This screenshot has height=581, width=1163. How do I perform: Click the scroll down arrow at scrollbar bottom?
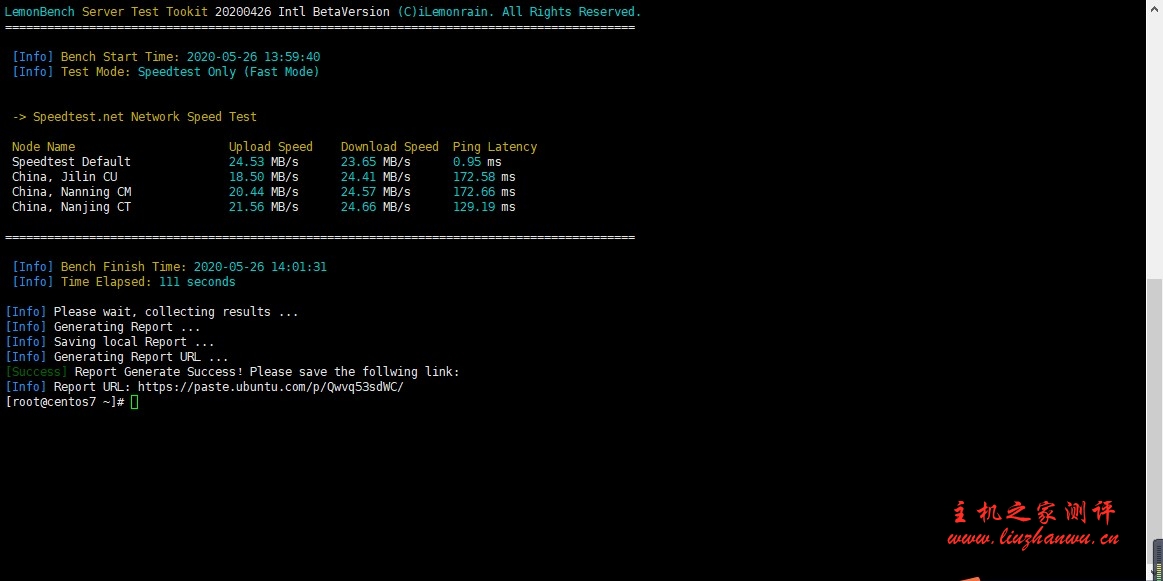(1154, 574)
